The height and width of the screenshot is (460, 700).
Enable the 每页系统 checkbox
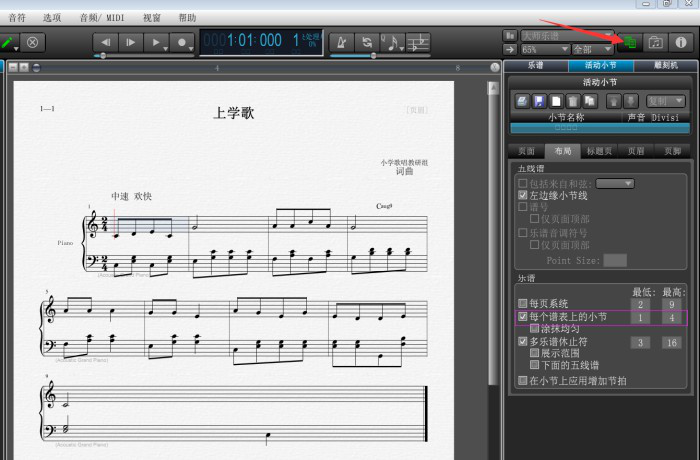[522, 303]
